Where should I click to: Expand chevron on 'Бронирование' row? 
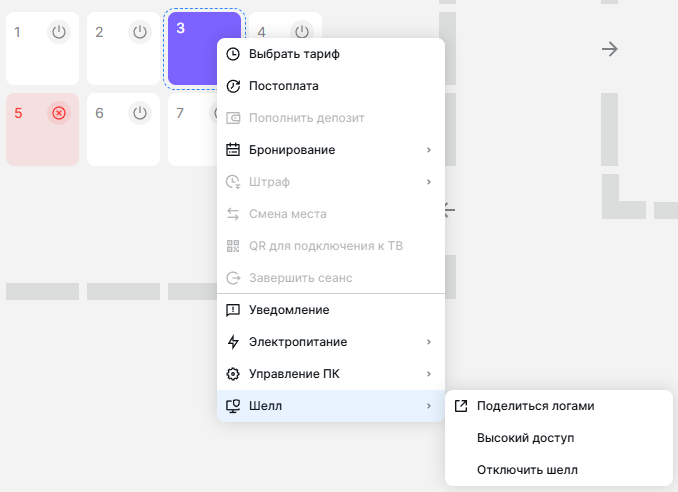pyautogui.click(x=429, y=150)
